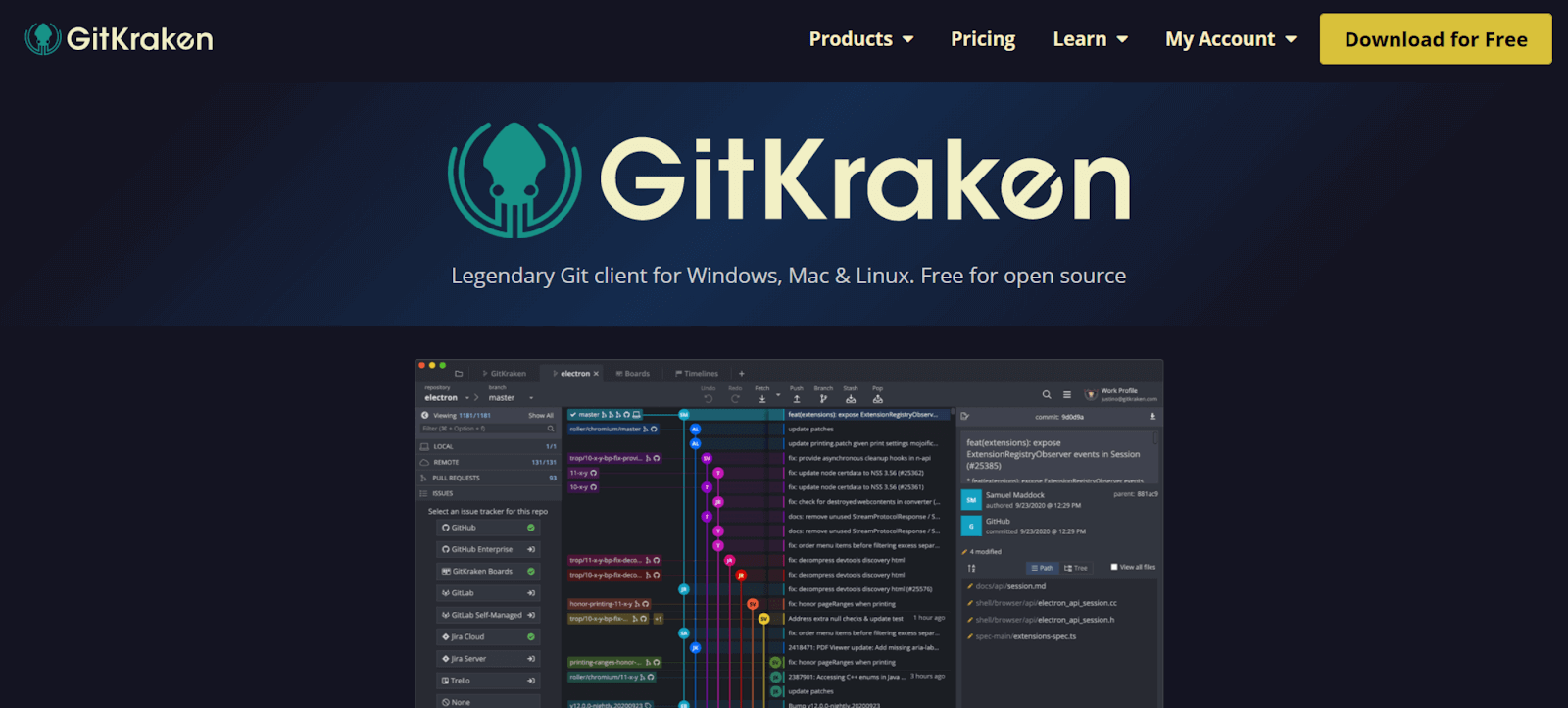This screenshot has height=708, width=1568.
Task: Click the search magnifier in the app toolbar
Action: point(1047,395)
